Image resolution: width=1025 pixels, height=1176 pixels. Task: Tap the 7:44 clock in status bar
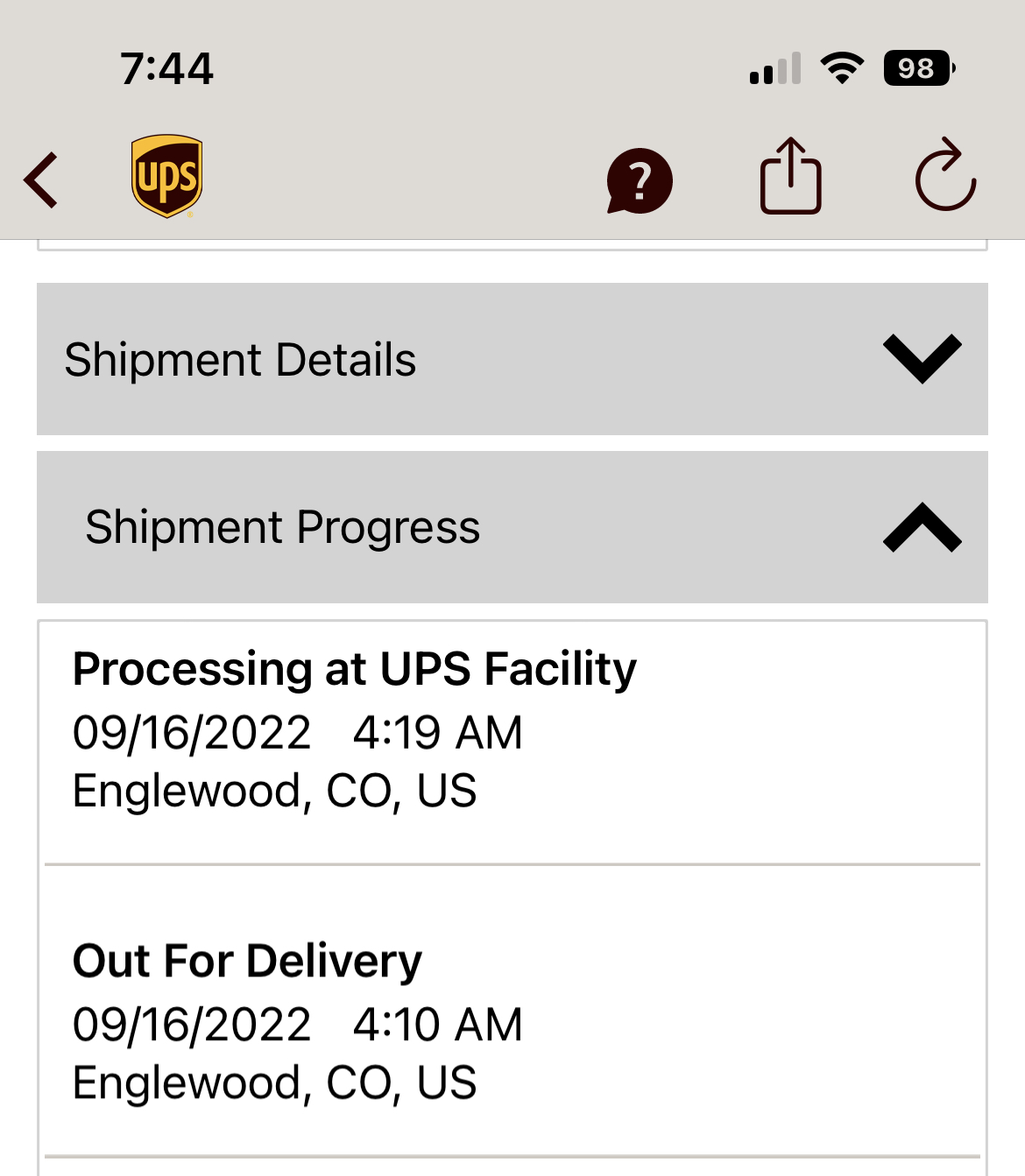(x=166, y=68)
